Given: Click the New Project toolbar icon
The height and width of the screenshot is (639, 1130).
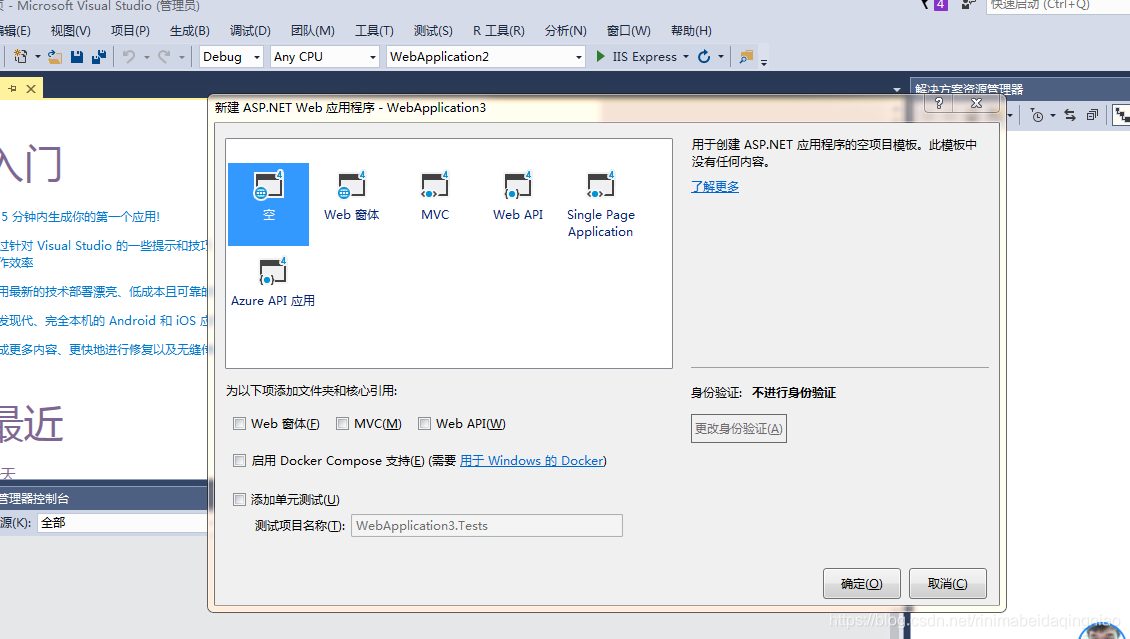Looking at the screenshot, I should coord(20,56).
